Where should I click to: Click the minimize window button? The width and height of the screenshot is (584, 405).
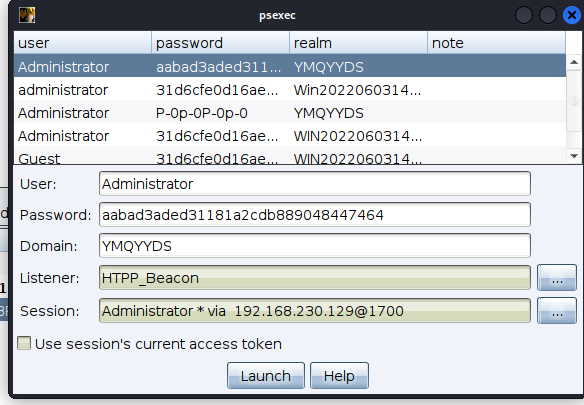(x=524, y=15)
